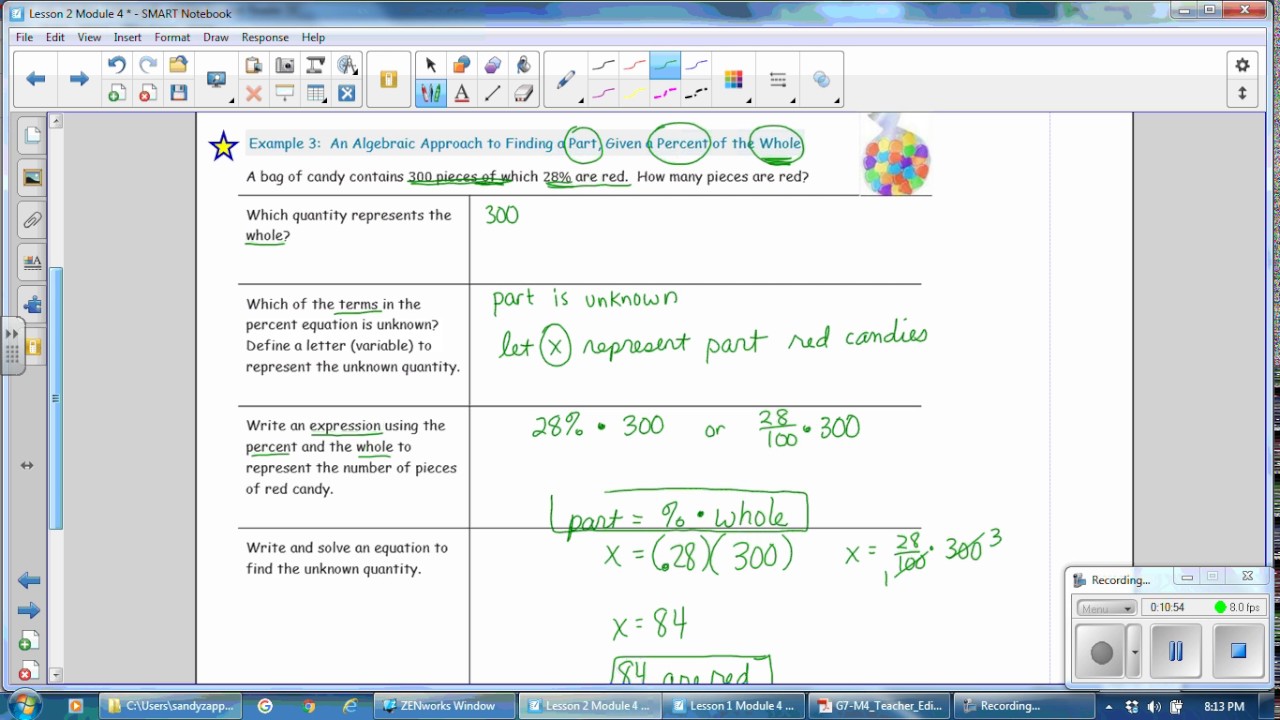
Task: Select the Fill bucket tool
Action: pyautogui.click(x=524, y=65)
